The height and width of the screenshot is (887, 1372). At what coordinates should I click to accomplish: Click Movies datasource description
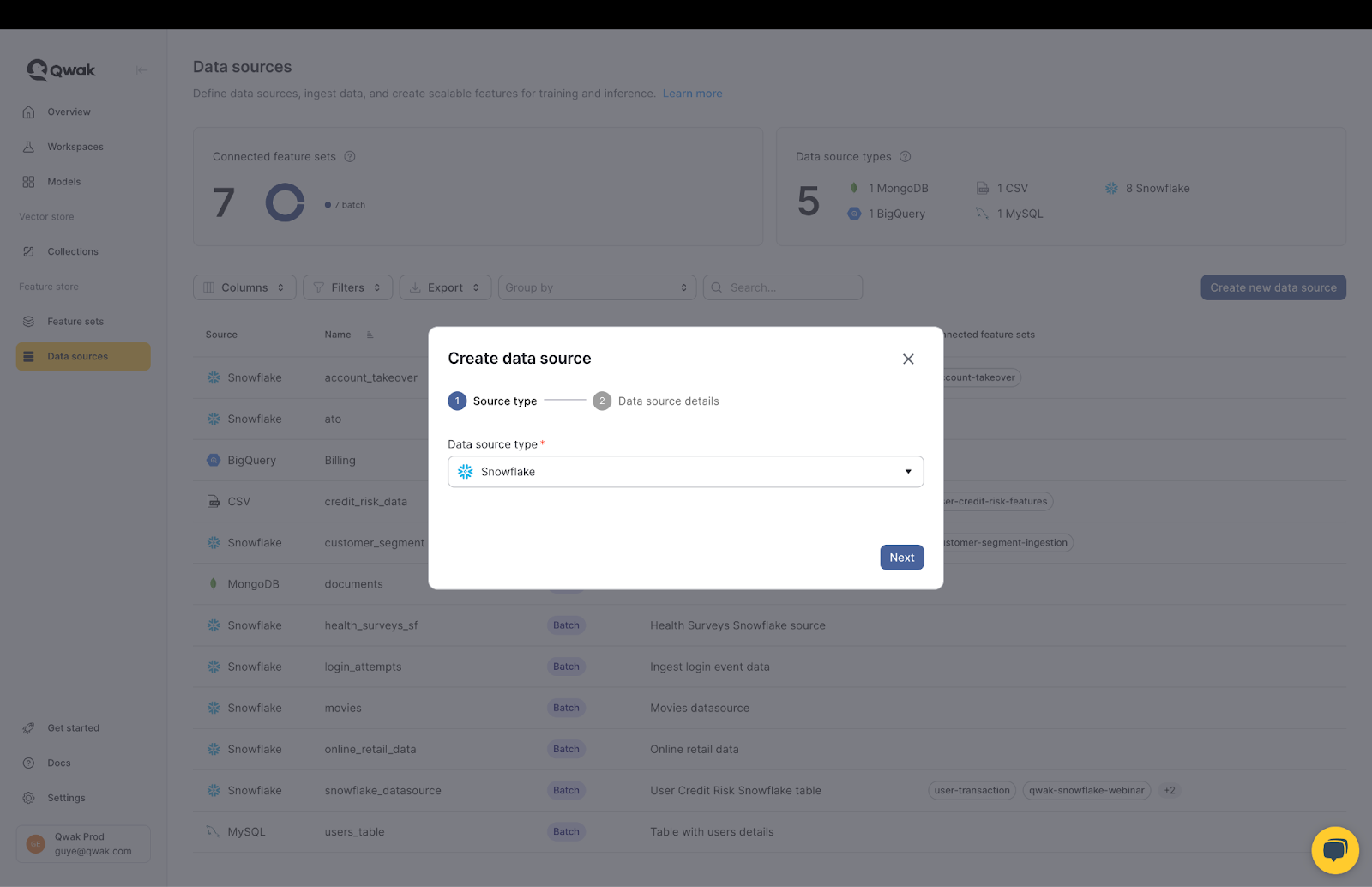coord(700,708)
